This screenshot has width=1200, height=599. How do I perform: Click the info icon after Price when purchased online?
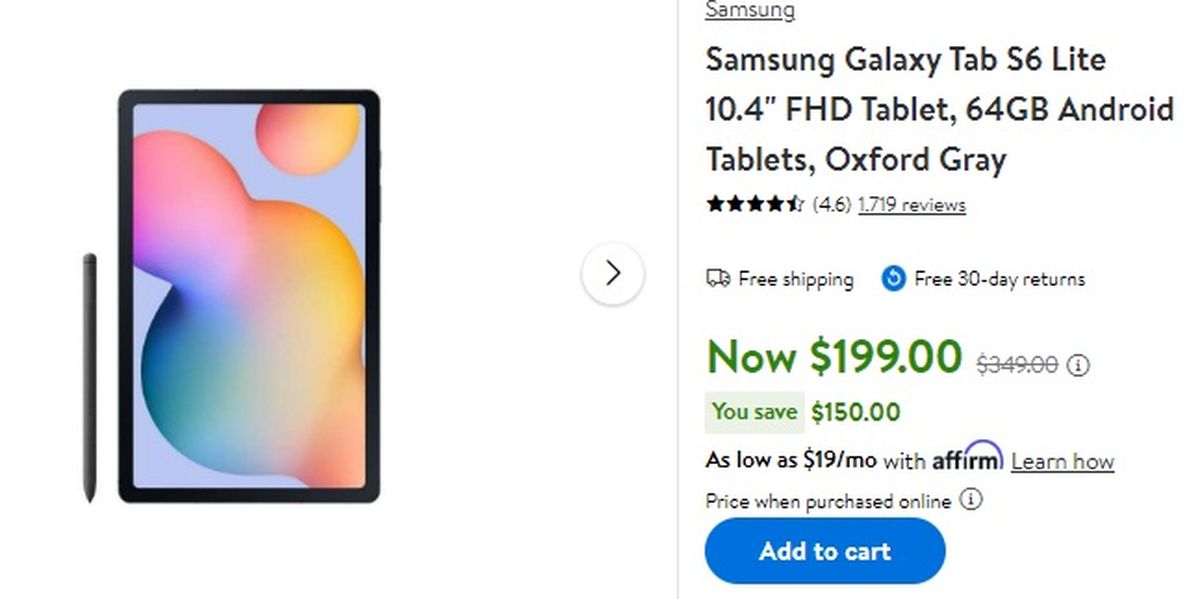point(970,501)
